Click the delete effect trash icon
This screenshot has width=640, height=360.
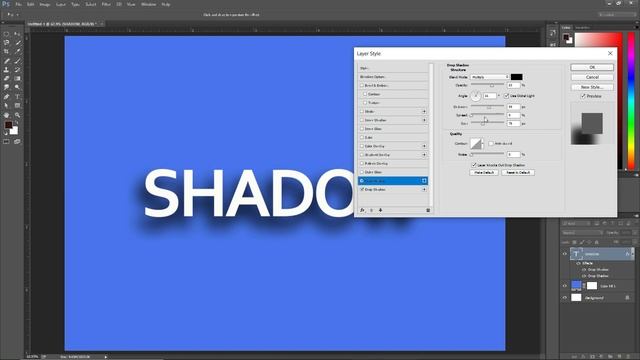coord(428,210)
